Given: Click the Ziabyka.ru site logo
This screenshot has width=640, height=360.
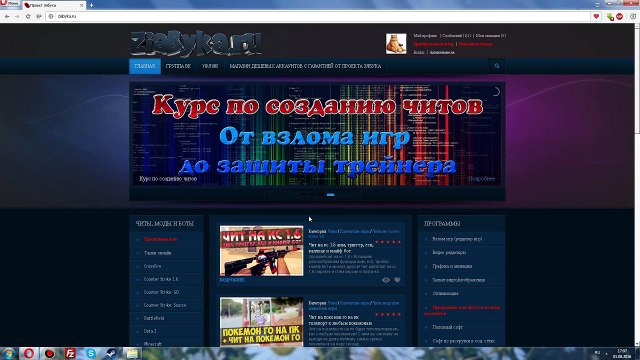Looking at the screenshot, I should (196, 43).
